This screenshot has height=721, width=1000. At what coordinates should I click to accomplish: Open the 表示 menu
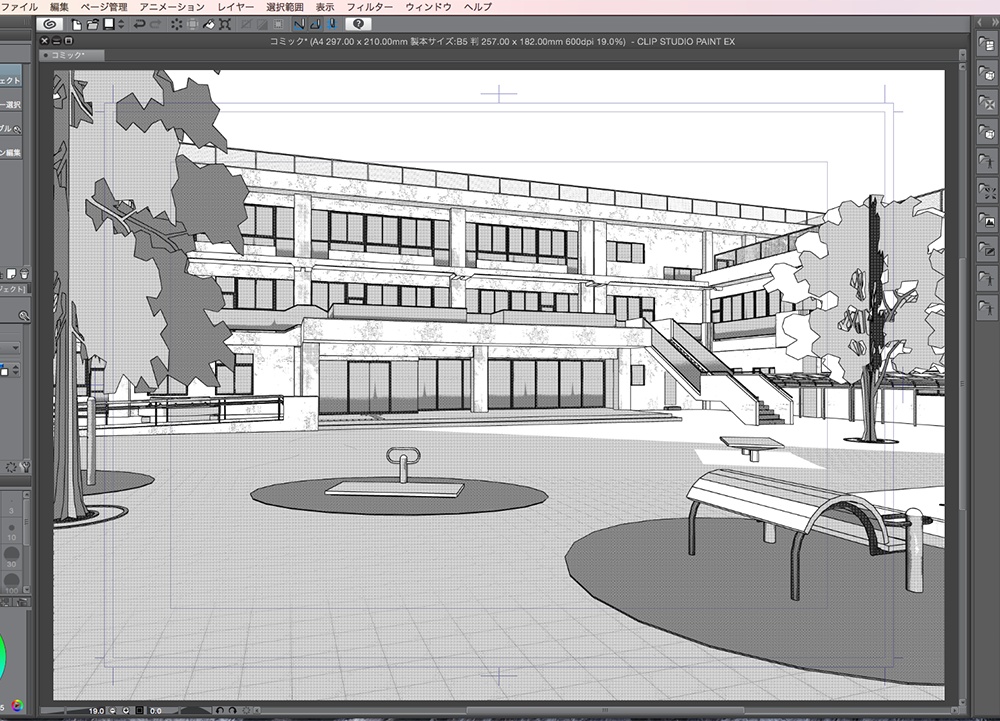point(325,7)
